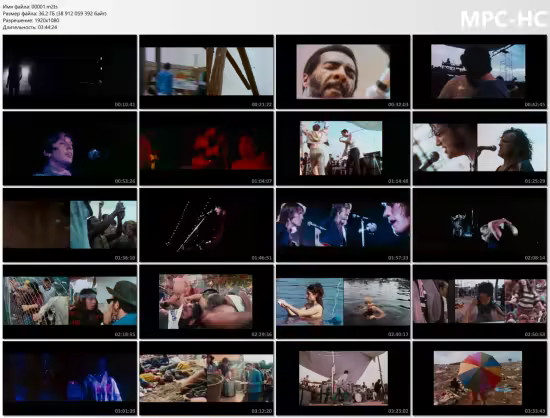This screenshot has height=418, width=550.
Task: Click the dark microphone stand frame at 01:46:51
Action: 206,225
